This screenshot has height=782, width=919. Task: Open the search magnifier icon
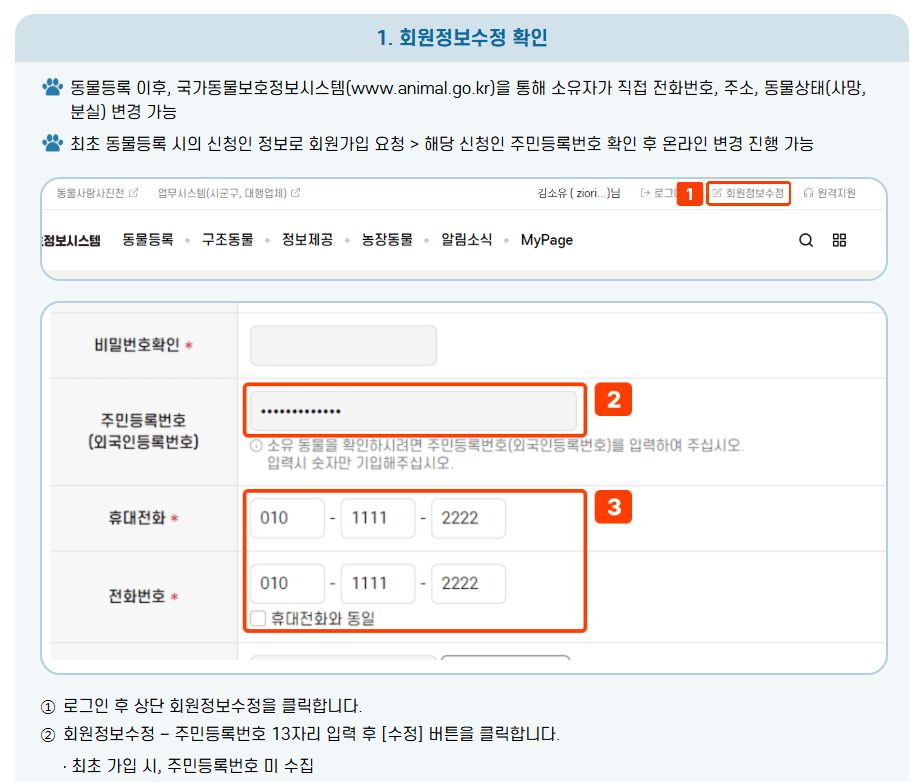(808, 240)
